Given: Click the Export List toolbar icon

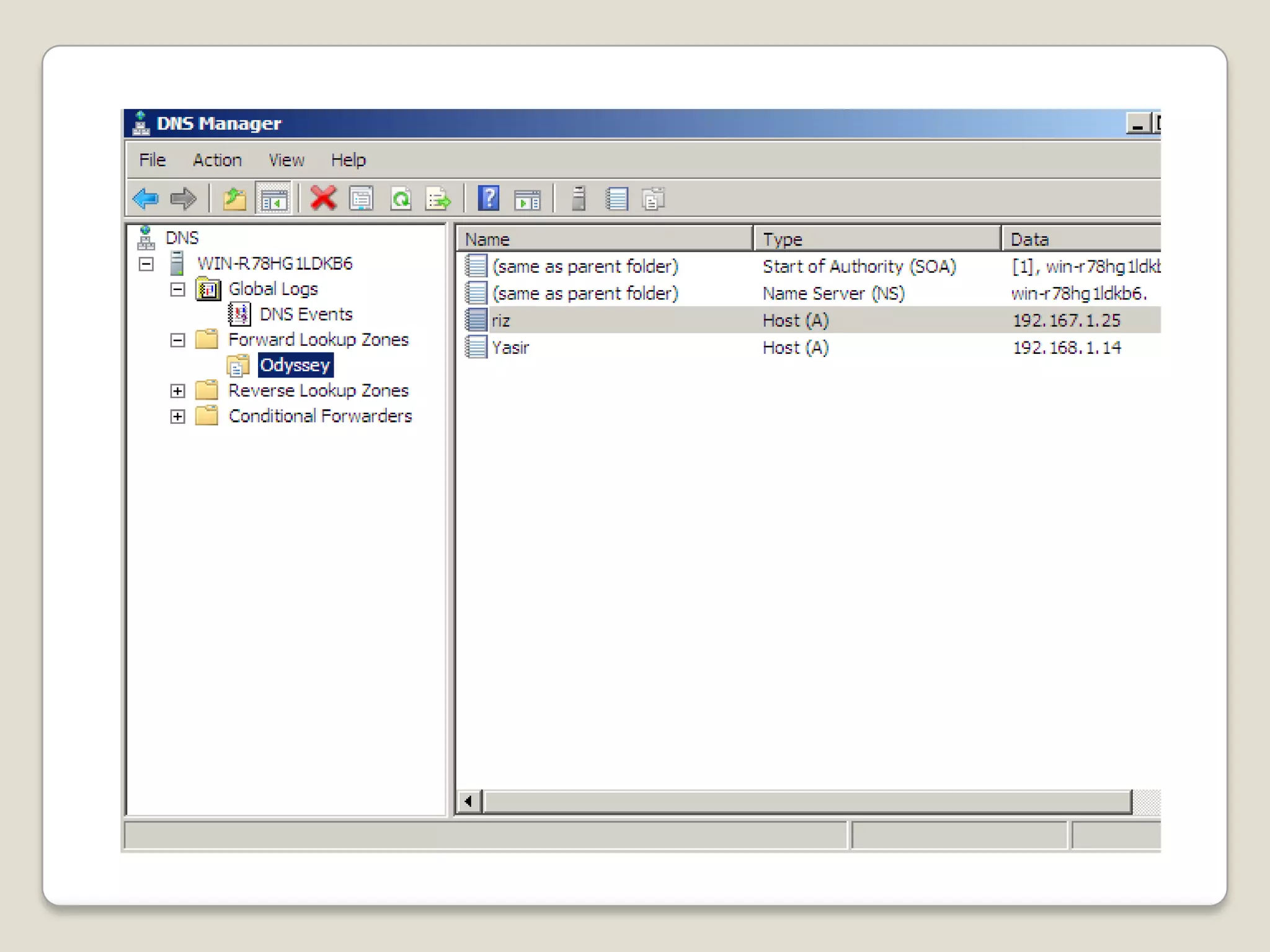Looking at the screenshot, I should [x=438, y=199].
